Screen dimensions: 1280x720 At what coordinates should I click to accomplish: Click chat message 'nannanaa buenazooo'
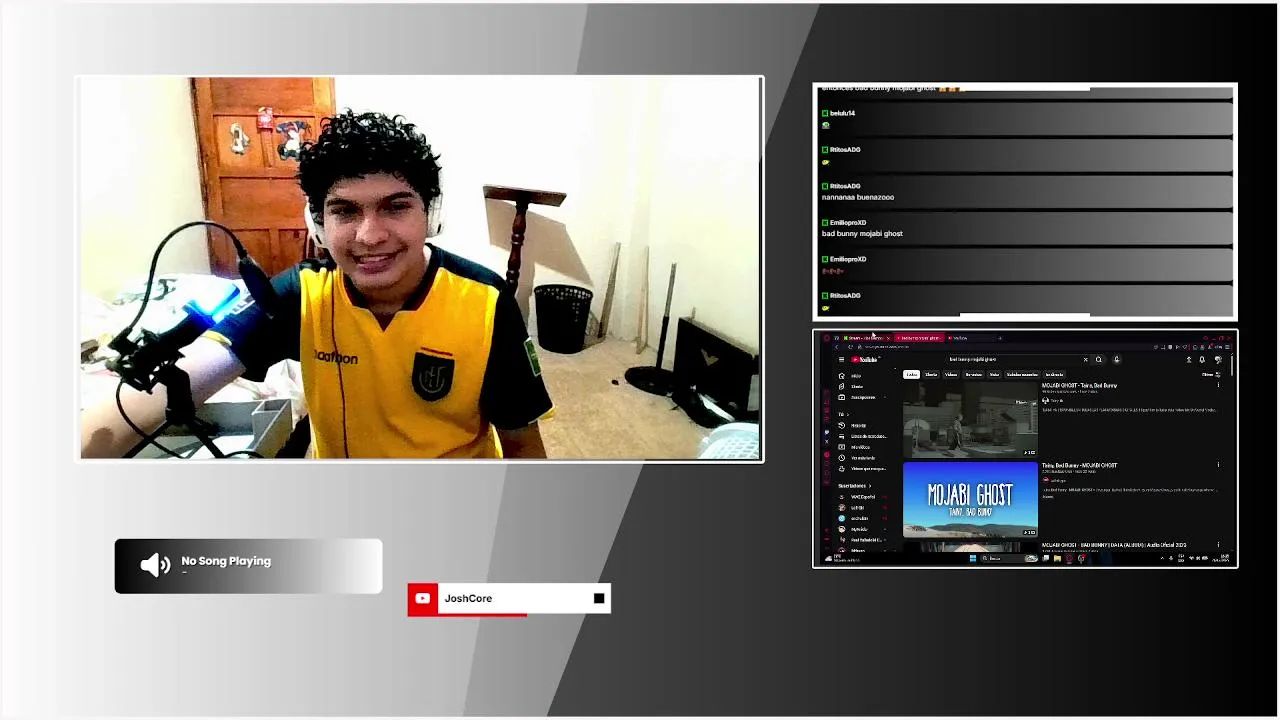click(x=858, y=197)
